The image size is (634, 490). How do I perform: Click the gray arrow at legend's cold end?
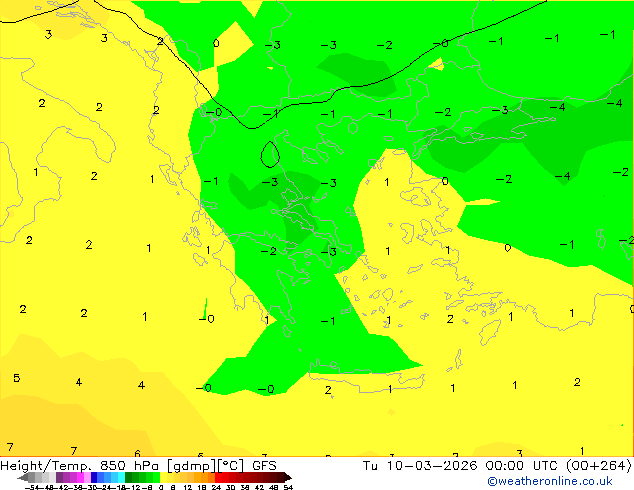pyautogui.click(x=23, y=477)
